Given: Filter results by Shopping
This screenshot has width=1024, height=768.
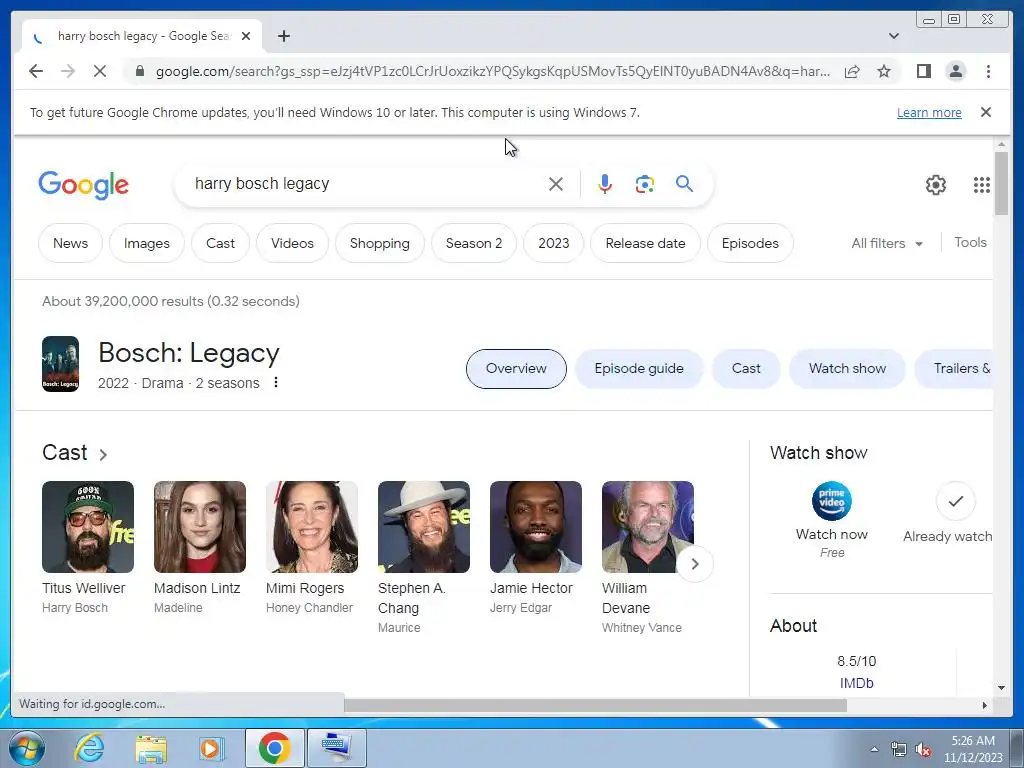Looking at the screenshot, I should point(379,243).
